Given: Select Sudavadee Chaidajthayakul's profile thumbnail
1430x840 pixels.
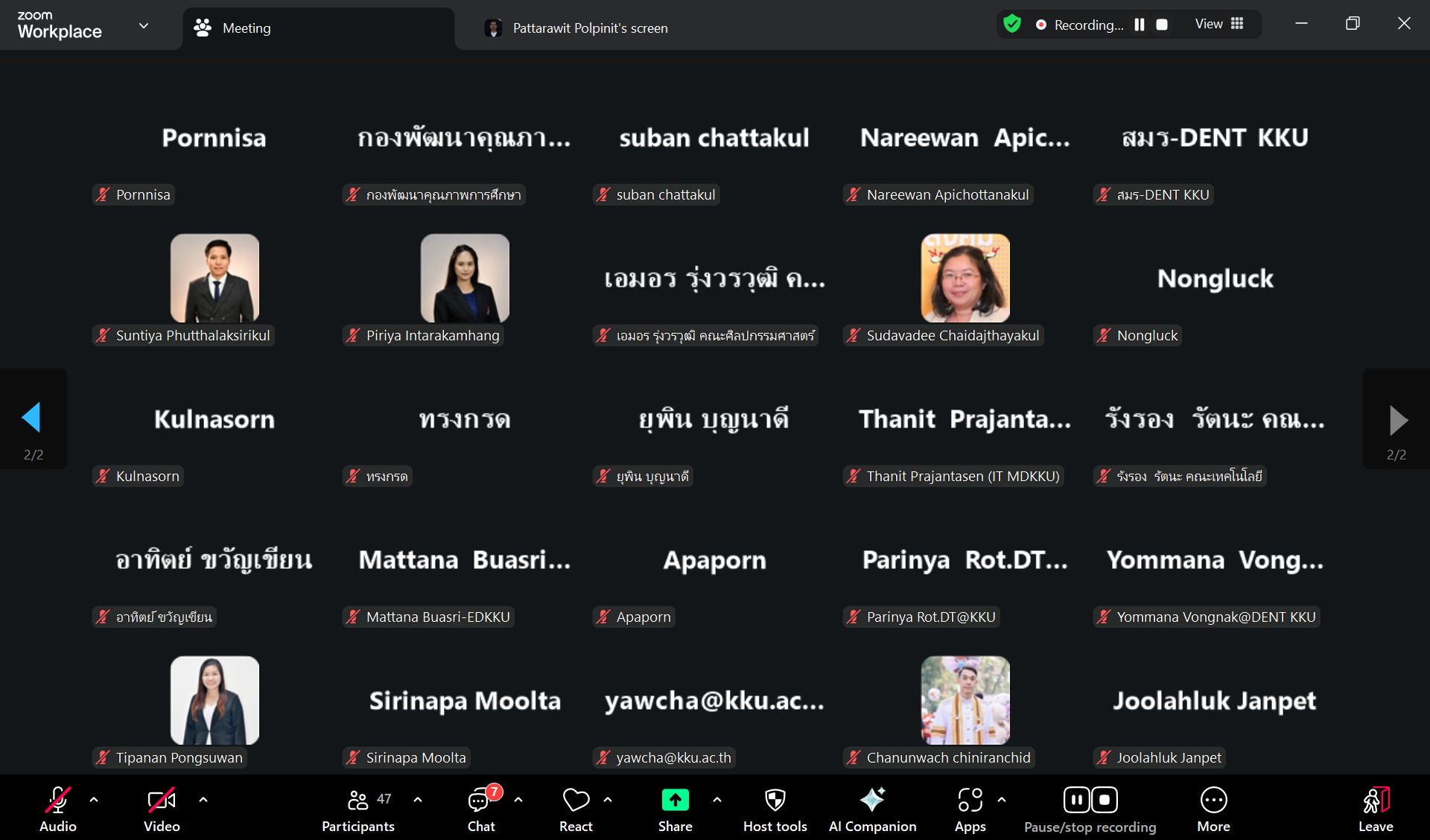Looking at the screenshot, I should pos(965,279).
